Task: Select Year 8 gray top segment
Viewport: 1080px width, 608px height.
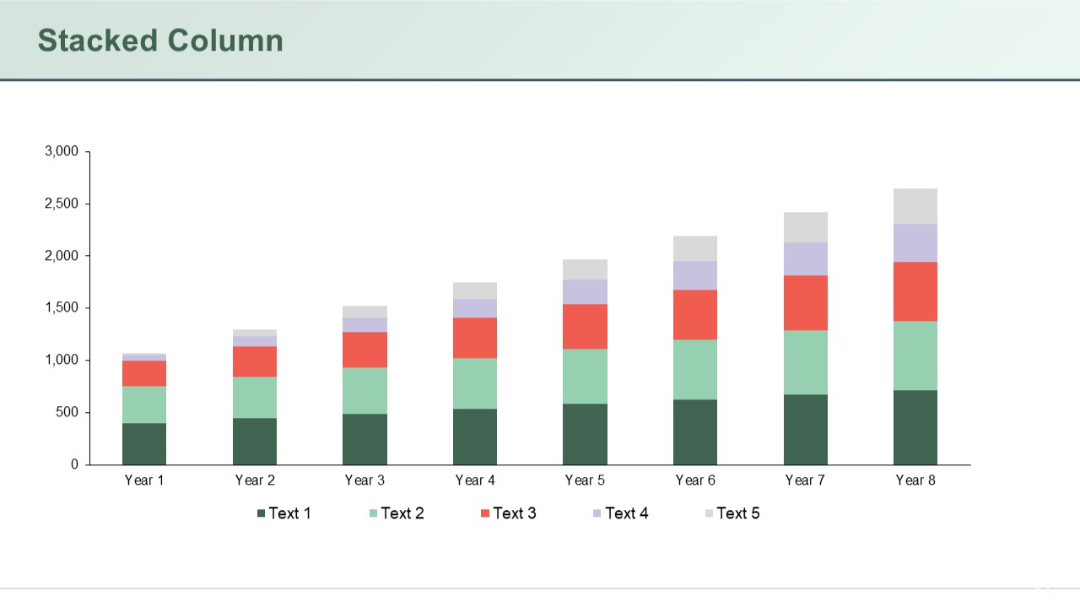Action: [x=915, y=206]
